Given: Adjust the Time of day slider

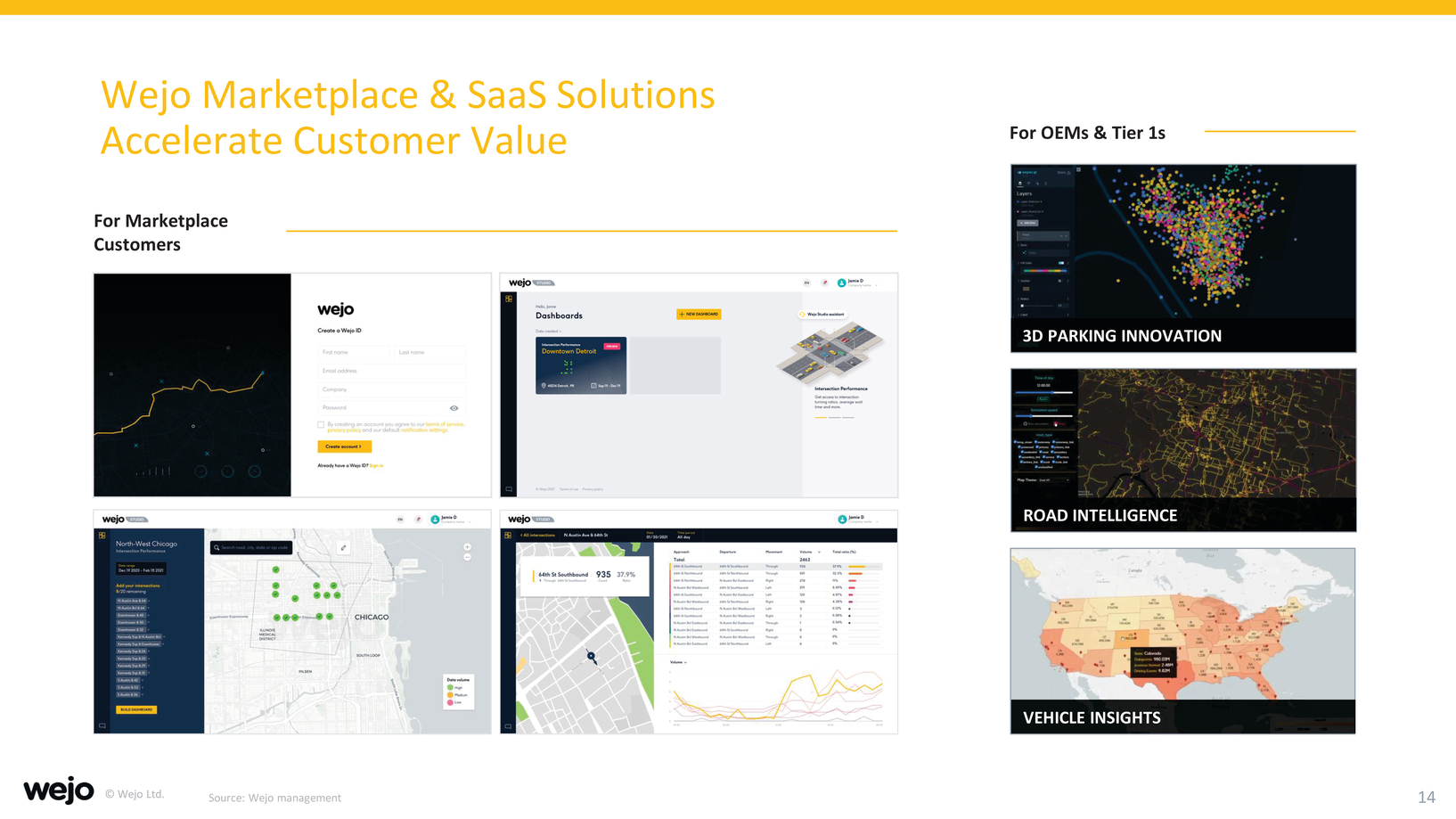Looking at the screenshot, I should [1044, 392].
